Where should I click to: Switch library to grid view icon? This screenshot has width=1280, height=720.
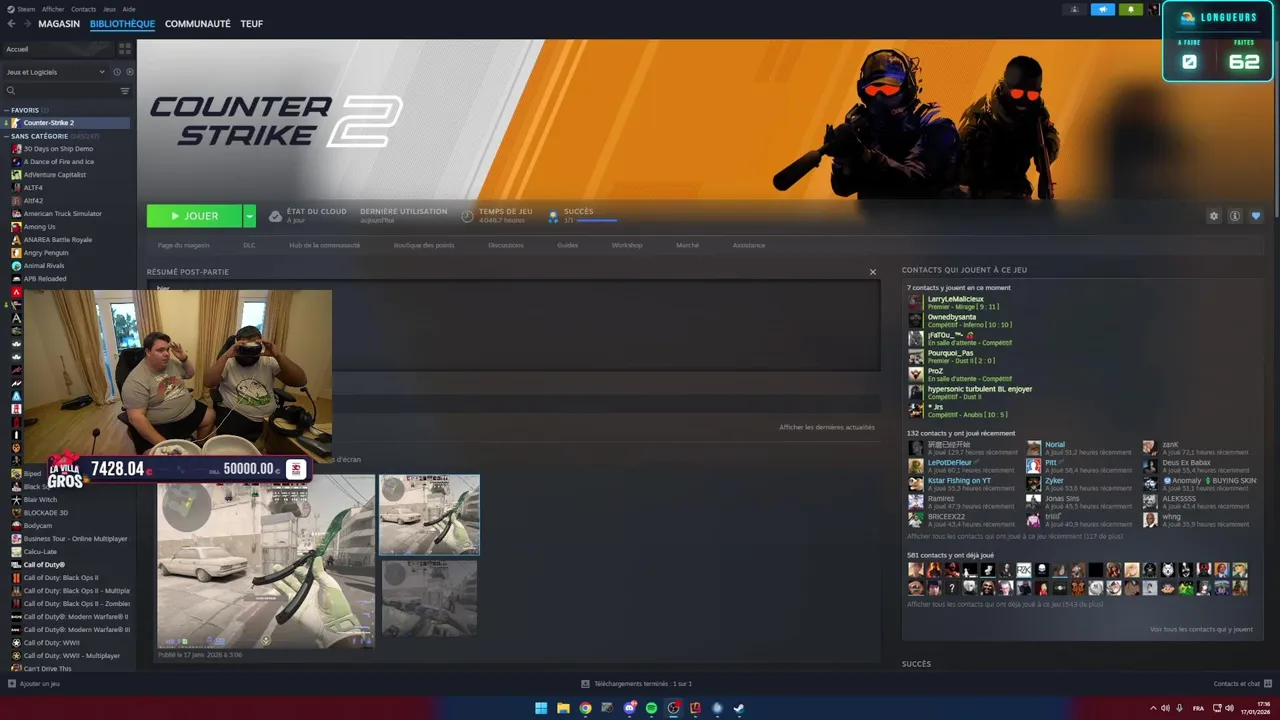(x=125, y=48)
